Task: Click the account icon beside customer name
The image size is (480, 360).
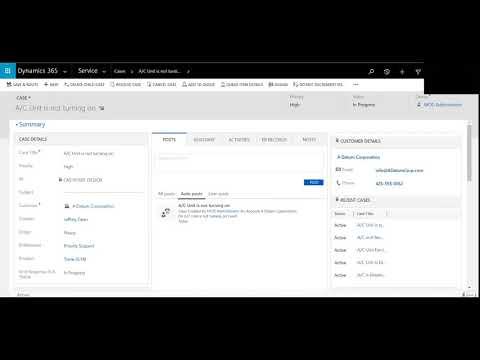Action: point(67,206)
